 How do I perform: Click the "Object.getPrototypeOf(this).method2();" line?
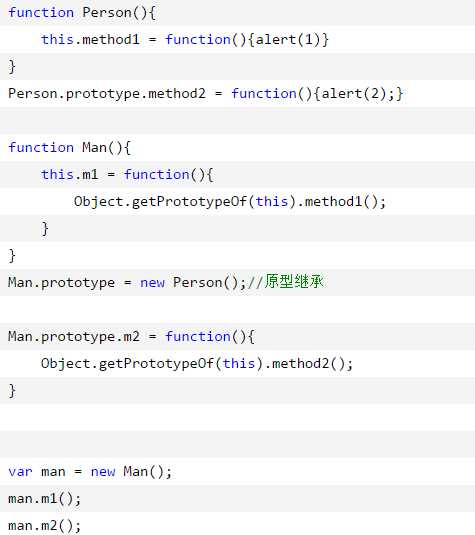pos(197,364)
